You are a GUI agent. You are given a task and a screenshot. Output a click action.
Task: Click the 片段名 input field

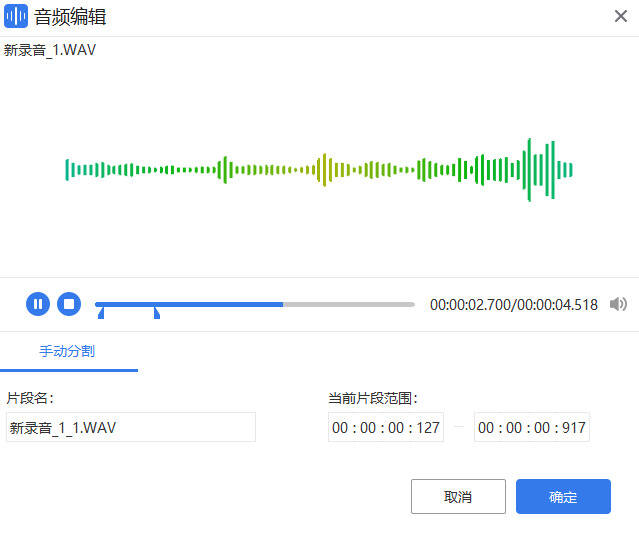point(131,427)
